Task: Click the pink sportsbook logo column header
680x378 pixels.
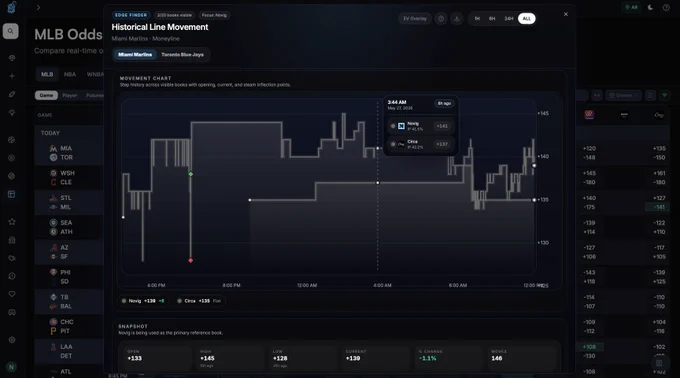Action: [x=589, y=114]
